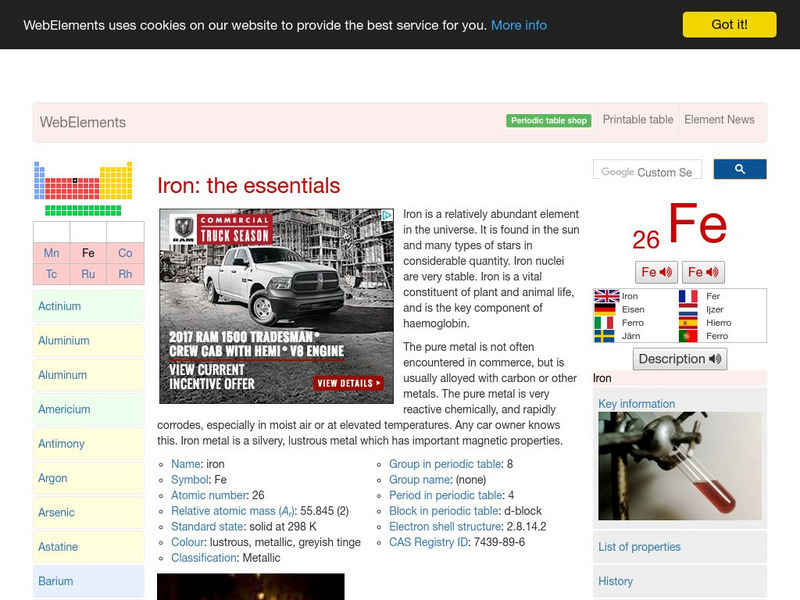Select the Mn neighbor element cell
800x600 pixels.
pyautogui.click(x=52, y=253)
